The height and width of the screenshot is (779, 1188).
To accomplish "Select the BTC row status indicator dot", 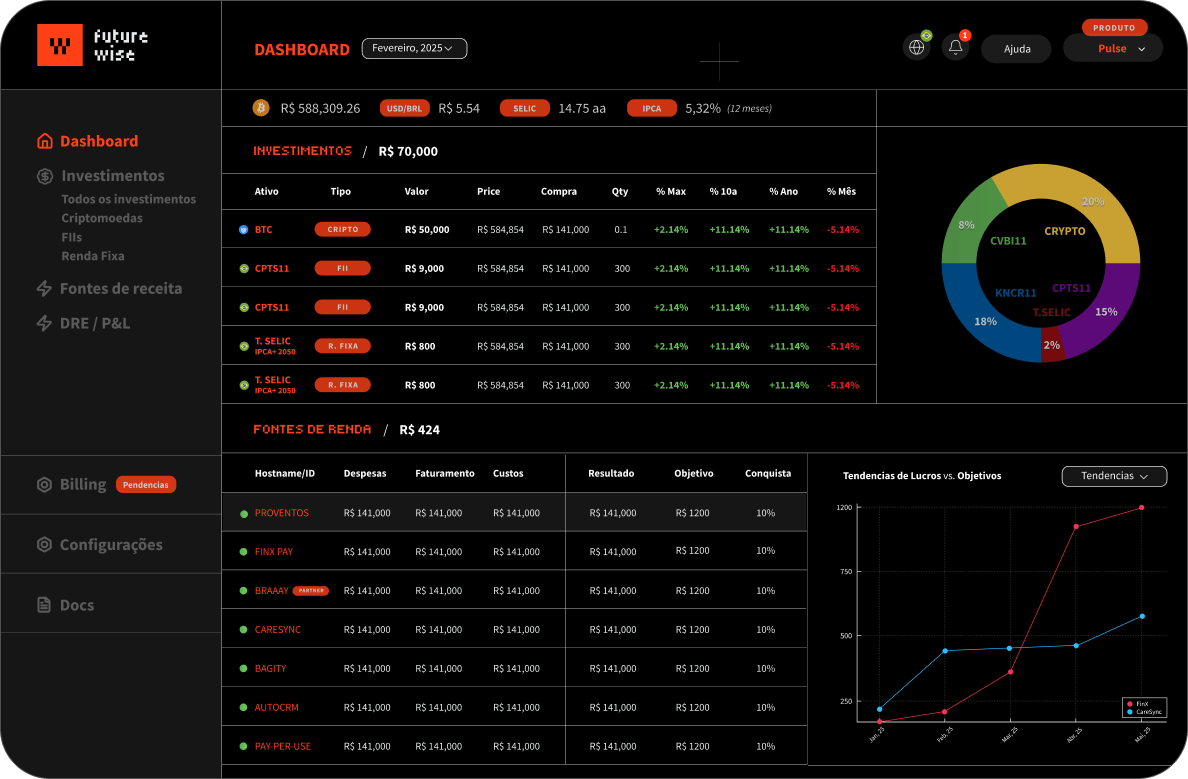I will (242, 228).
